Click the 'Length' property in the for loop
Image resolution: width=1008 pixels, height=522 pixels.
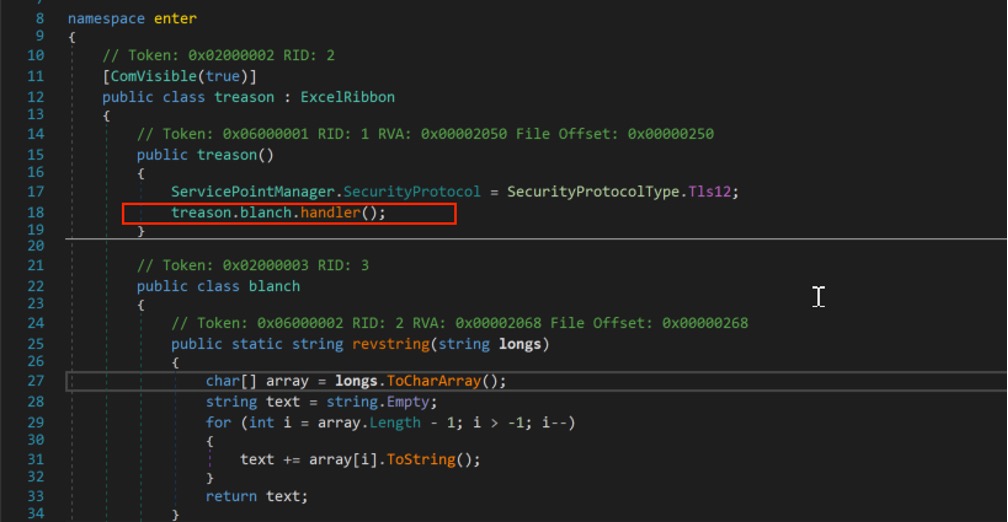coord(395,423)
